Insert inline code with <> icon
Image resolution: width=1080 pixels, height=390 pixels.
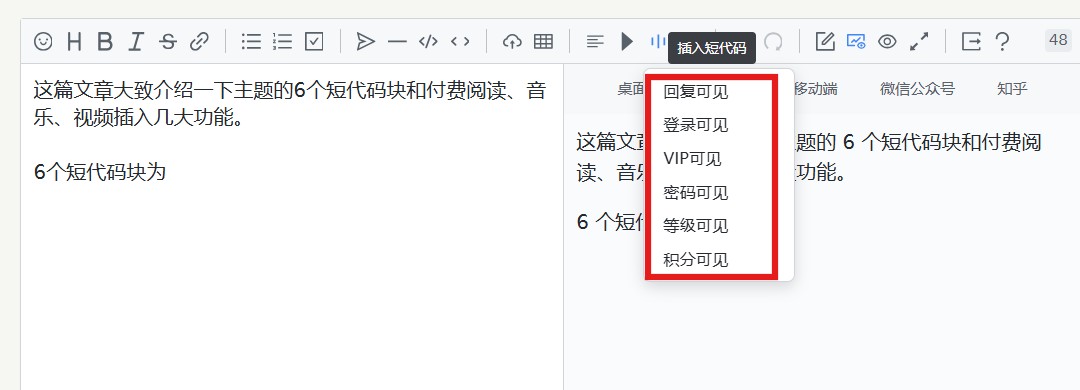460,42
